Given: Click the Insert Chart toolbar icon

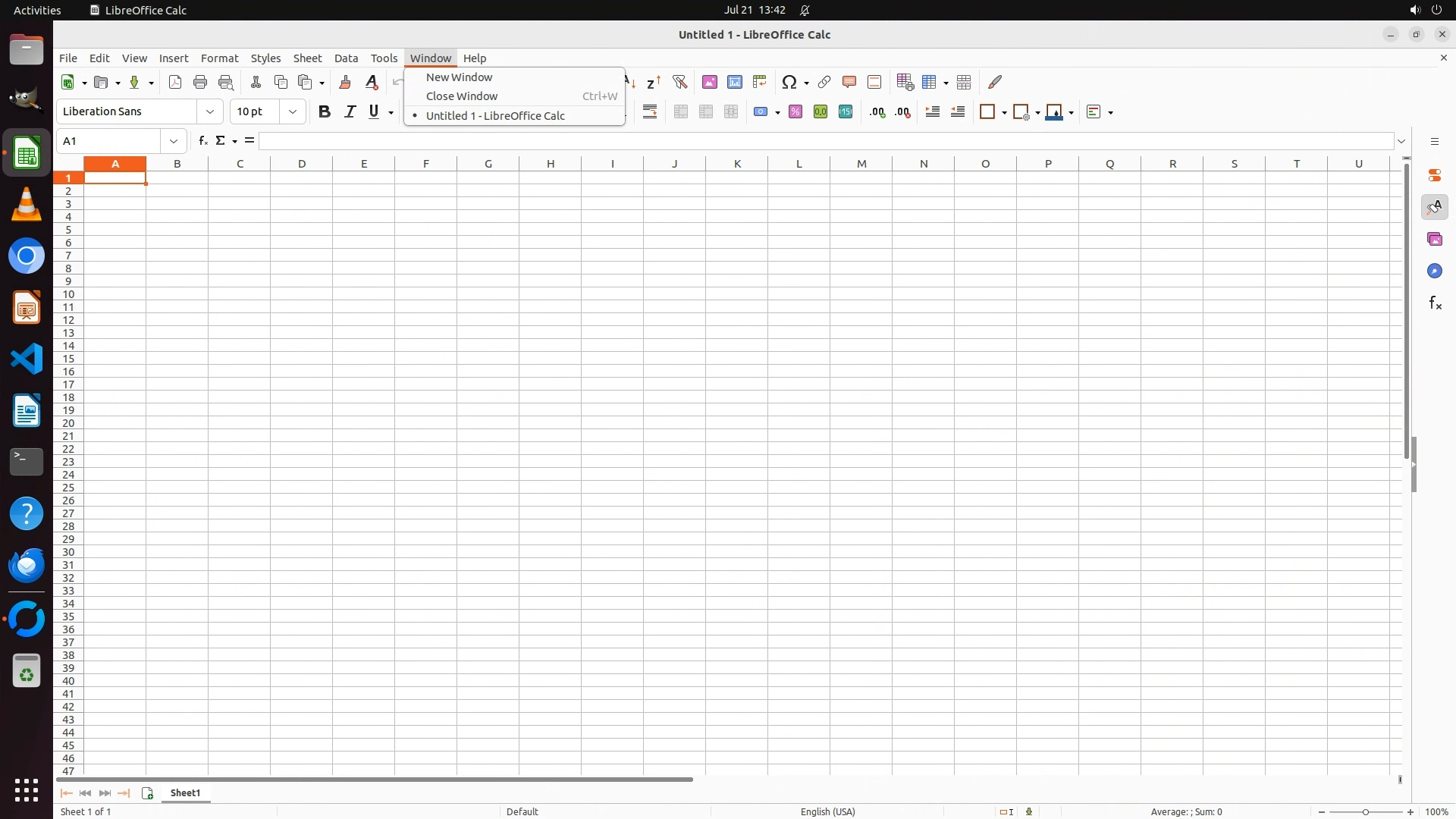Looking at the screenshot, I should tap(734, 82).
